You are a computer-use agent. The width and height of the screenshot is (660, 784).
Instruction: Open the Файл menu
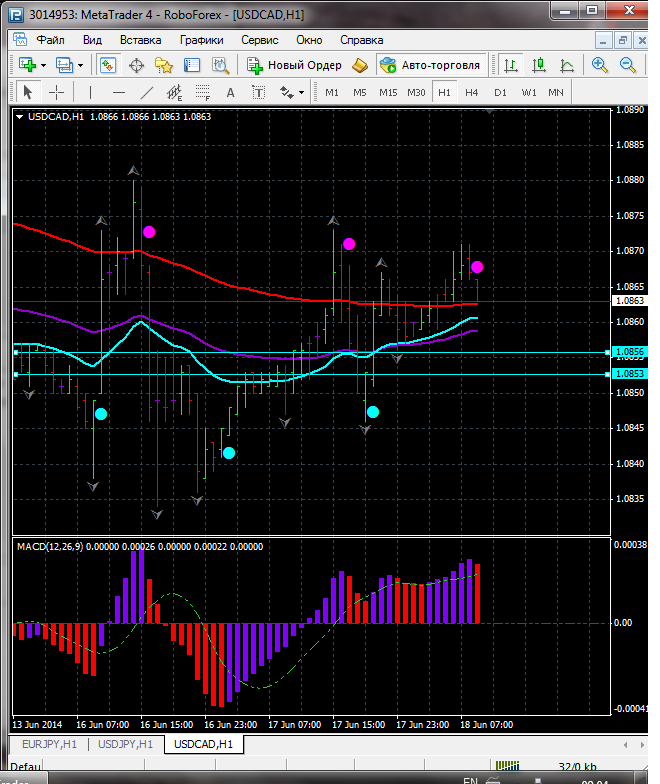pyautogui.click(x=50, y=40)
